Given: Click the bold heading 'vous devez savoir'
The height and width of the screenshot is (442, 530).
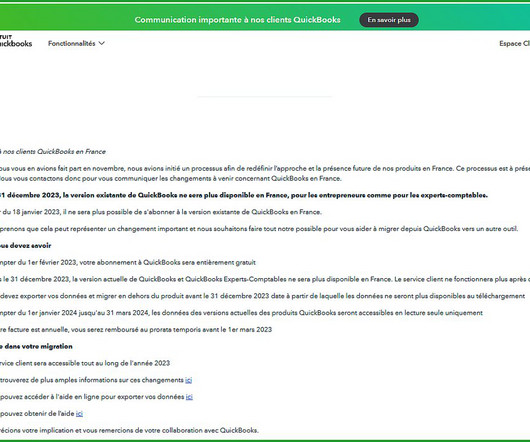Looking at the screenshot, I should click(25, 246).
